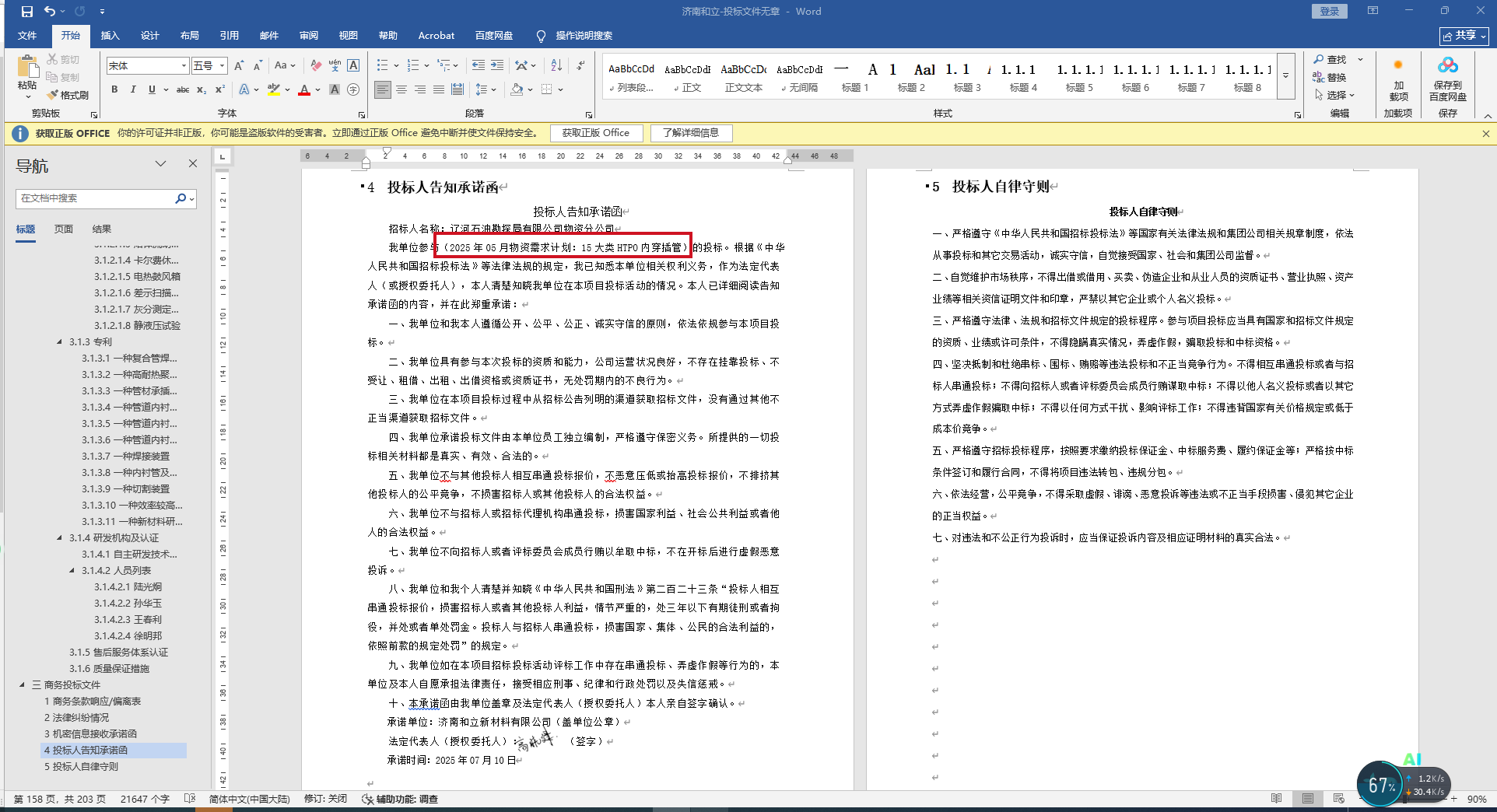Screen dimensions: 1497x812
Task: Click 查找 to find text
Action: coord(1330,60)
